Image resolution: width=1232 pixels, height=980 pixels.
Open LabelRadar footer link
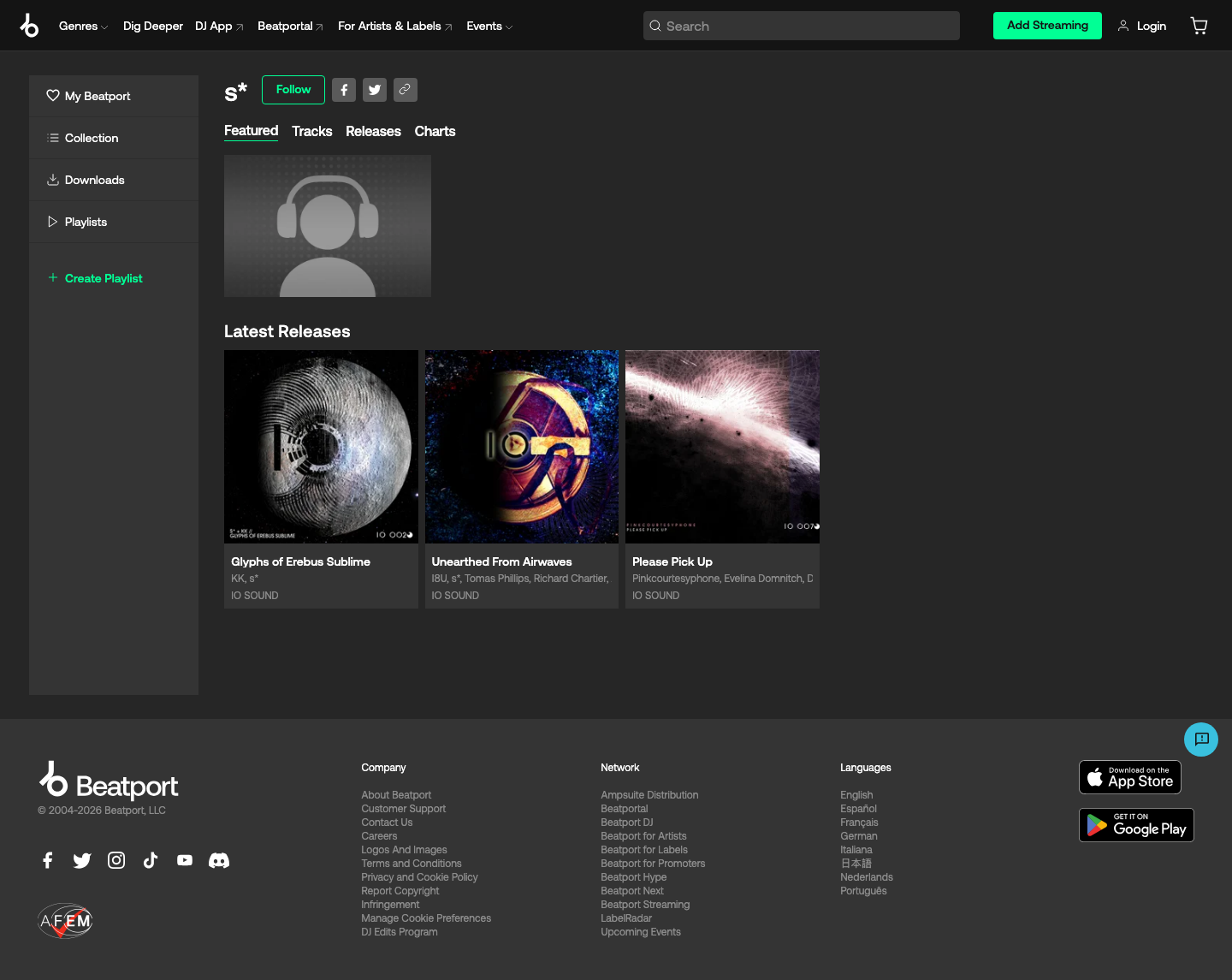tap(626, 918)
